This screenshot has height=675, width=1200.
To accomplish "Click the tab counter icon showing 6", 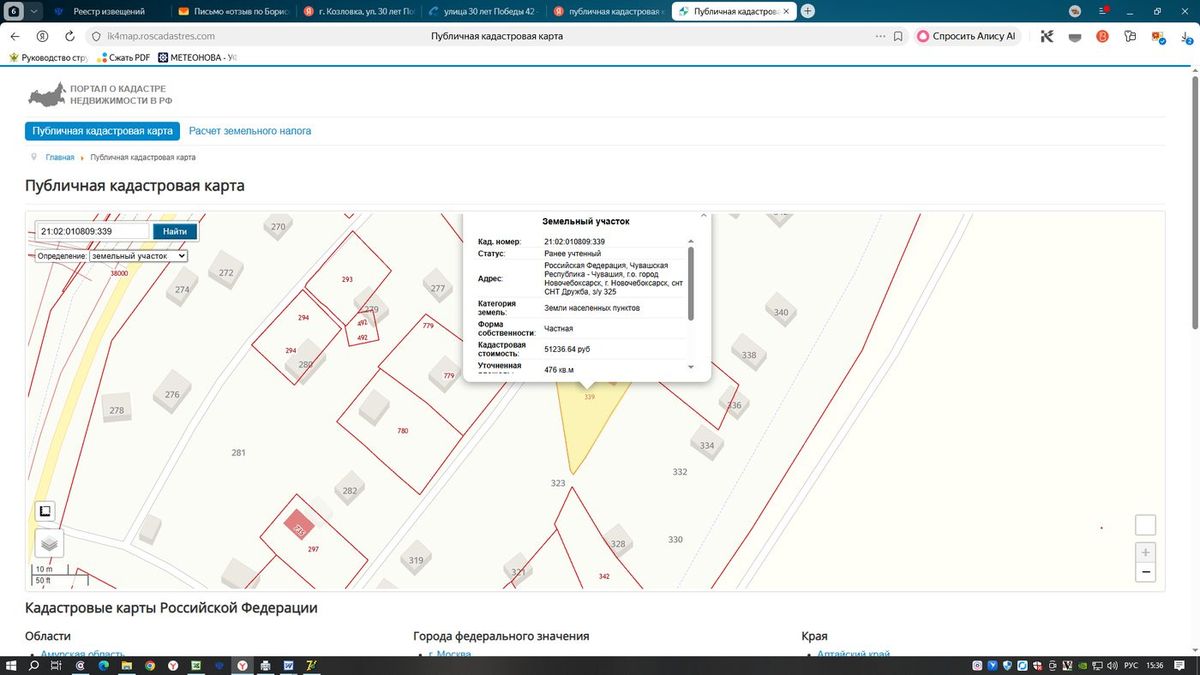I will pyautogui.click(x=15, y=11).
